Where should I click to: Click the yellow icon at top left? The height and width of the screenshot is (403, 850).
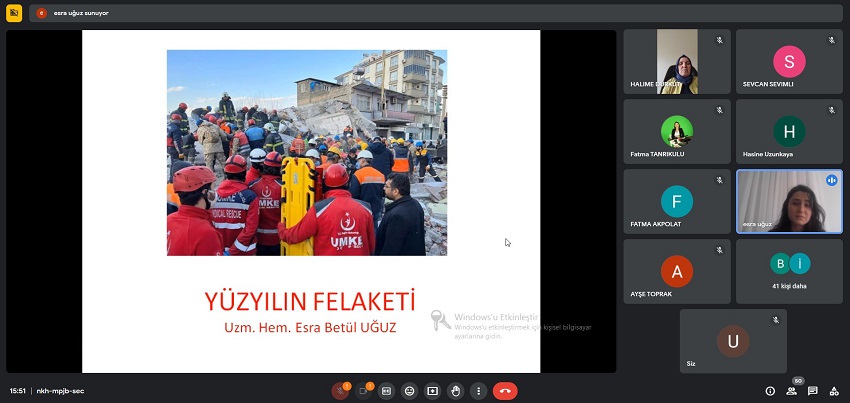tap(14, 13)
